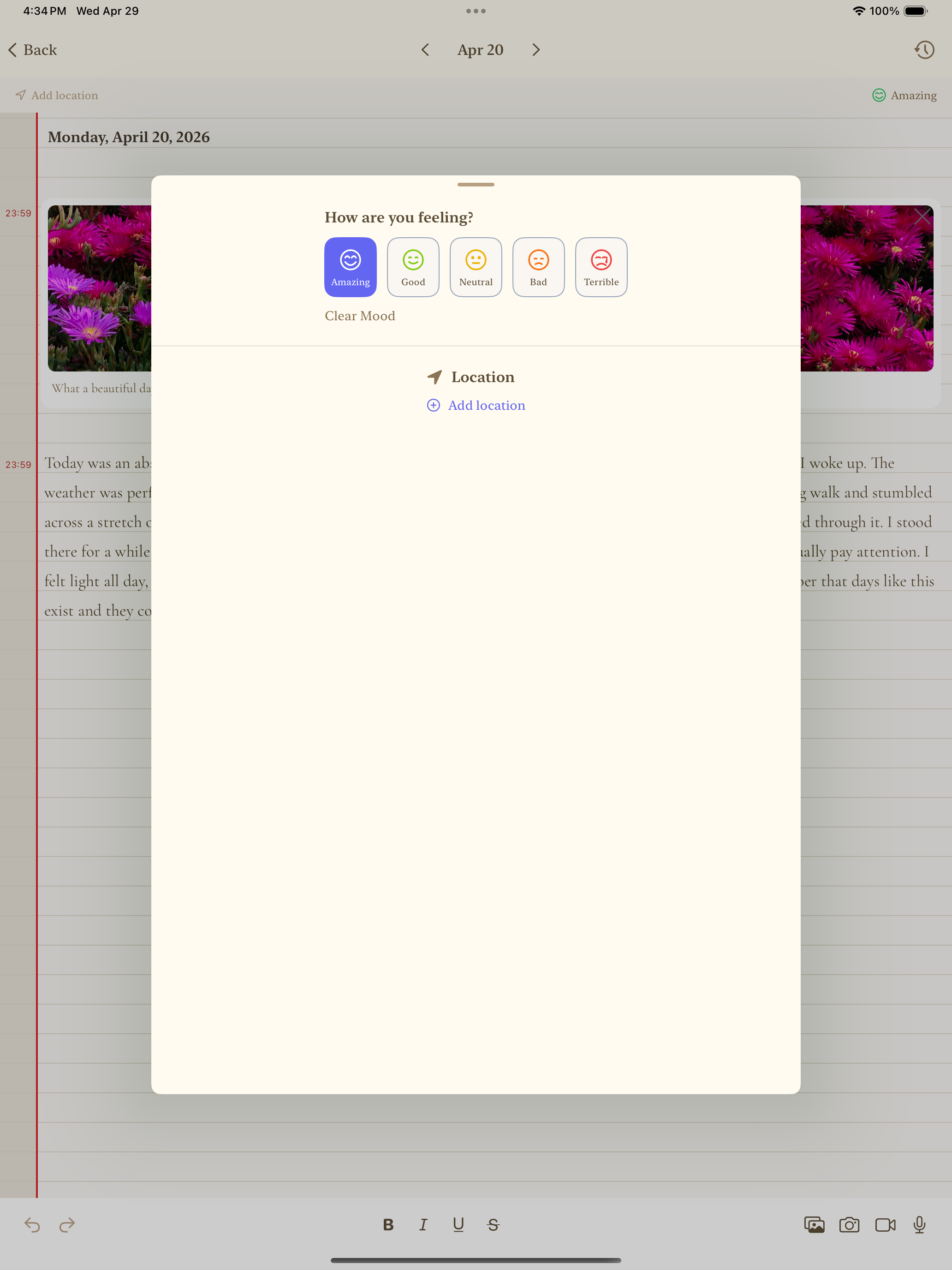952x1270 pixels.
Task: Tap the Back button
Action: (x=33, y=50)
